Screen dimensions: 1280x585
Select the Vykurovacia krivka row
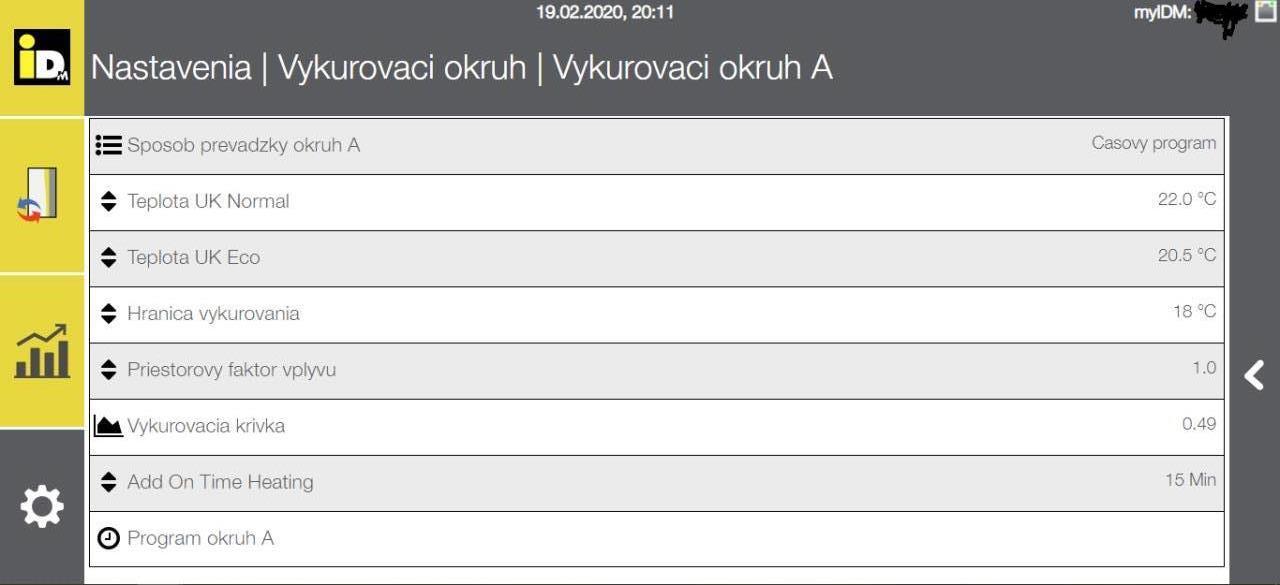pyautogui.click(x=657, y=427)
